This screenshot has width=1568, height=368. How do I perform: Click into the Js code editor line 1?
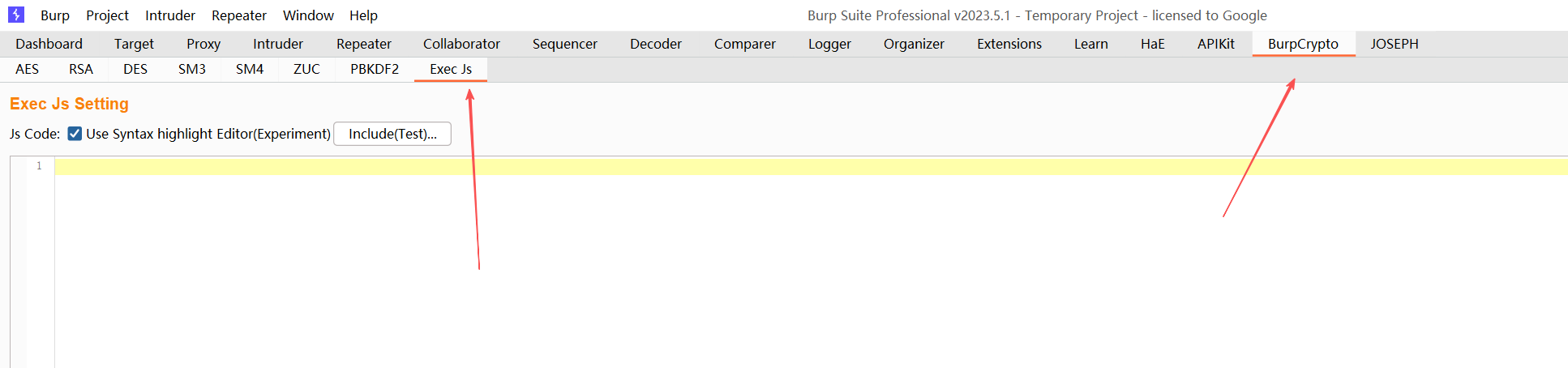tap(811, 166)
